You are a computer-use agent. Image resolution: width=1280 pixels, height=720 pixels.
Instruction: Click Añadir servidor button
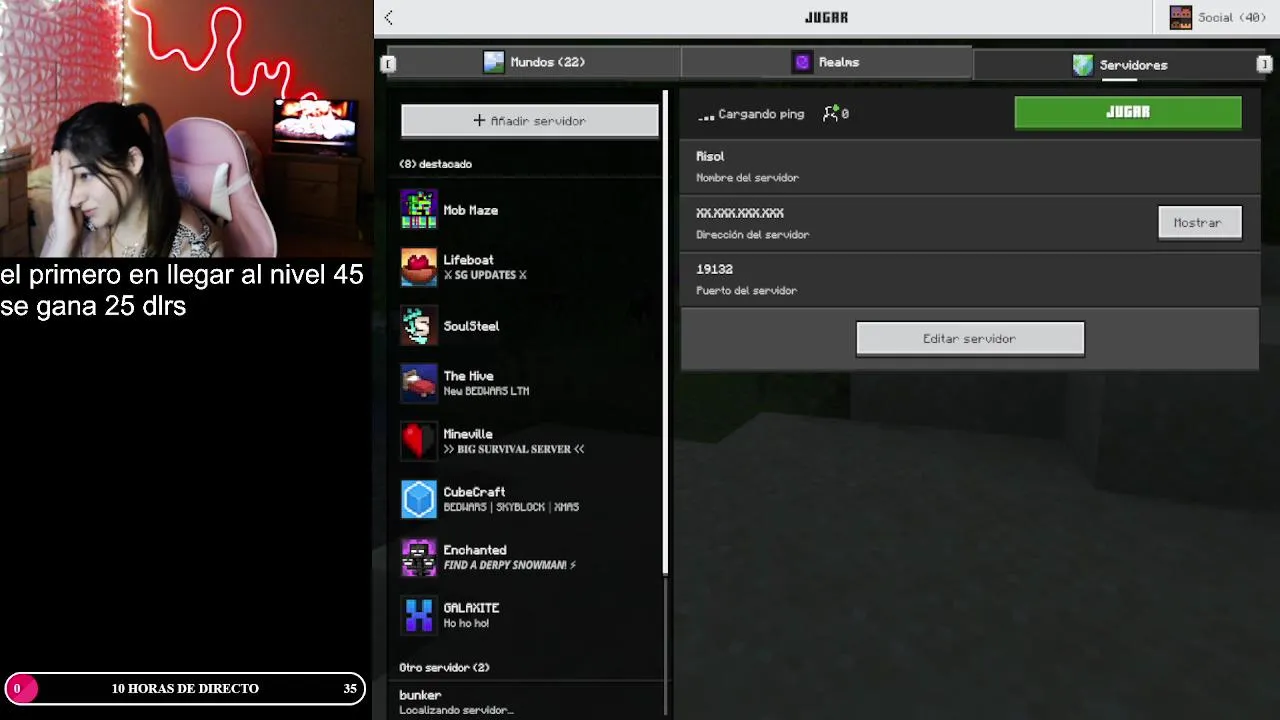[530, 121]
